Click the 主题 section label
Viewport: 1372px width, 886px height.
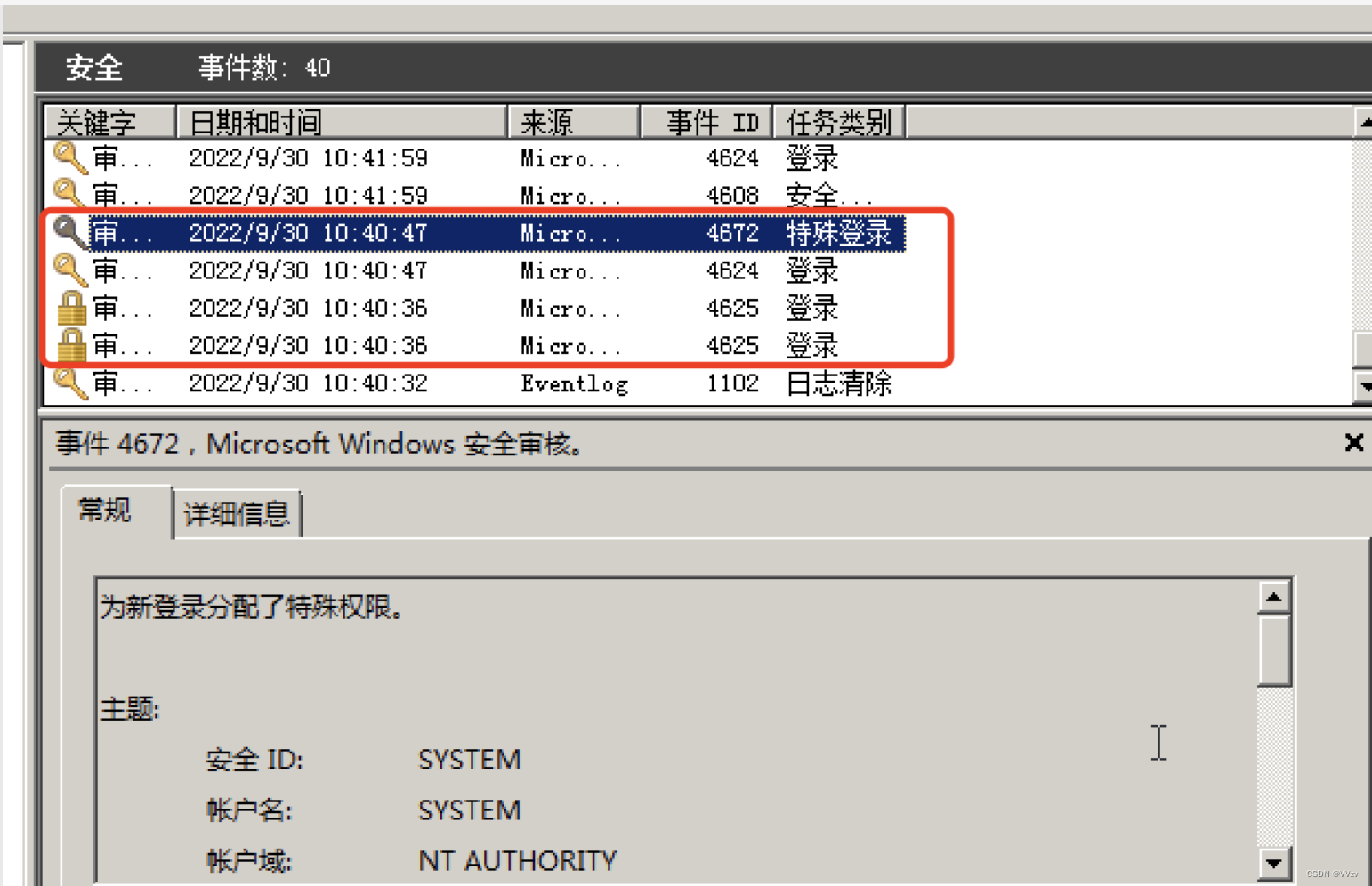130,709
